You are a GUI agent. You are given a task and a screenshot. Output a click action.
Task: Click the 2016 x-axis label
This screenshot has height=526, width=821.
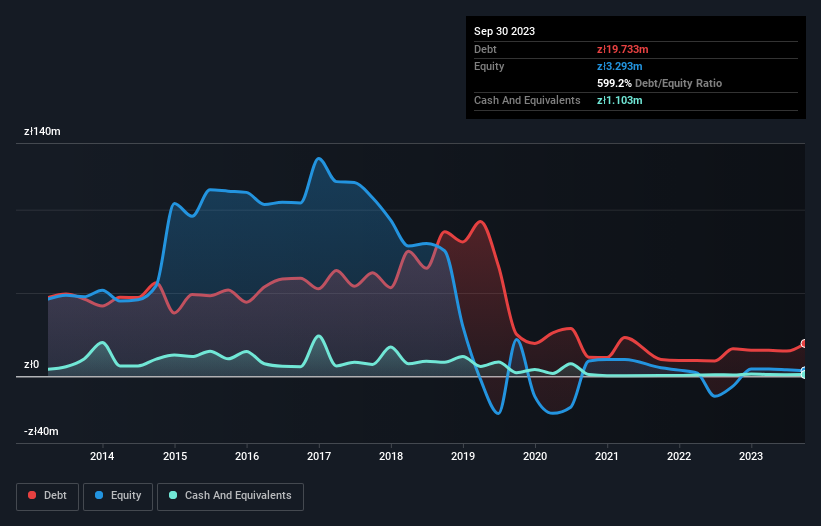point(247,456)
